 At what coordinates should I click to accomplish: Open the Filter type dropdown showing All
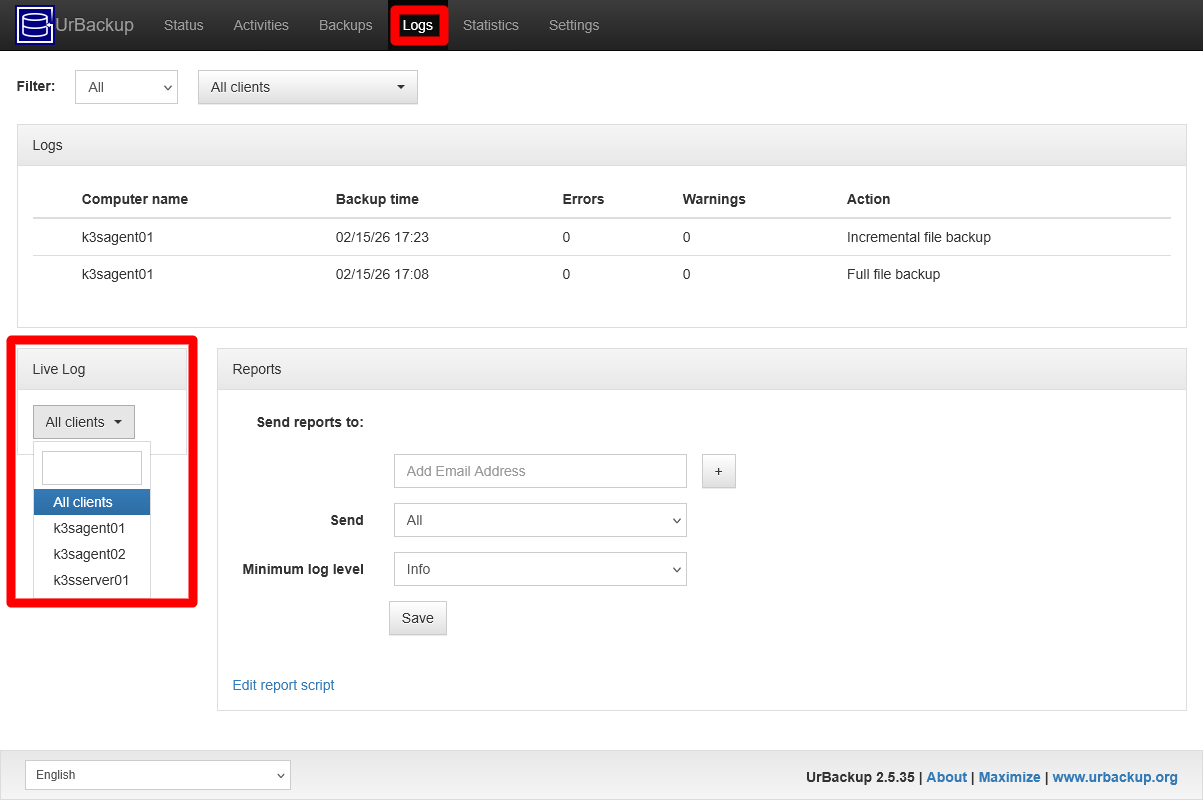pyautogui.click(x=125, y=87)
